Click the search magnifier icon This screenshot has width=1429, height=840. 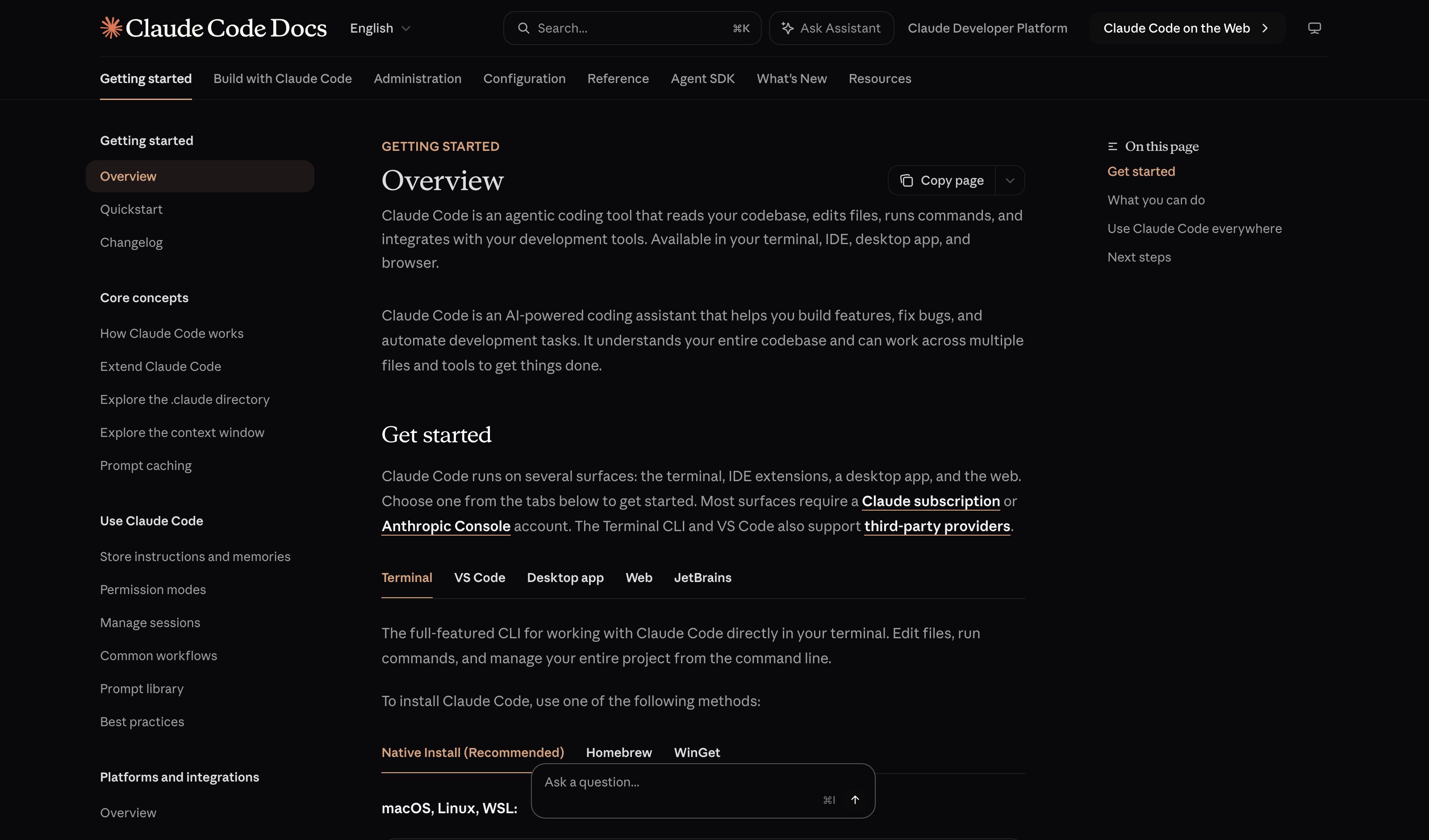(x=523, y=28)
